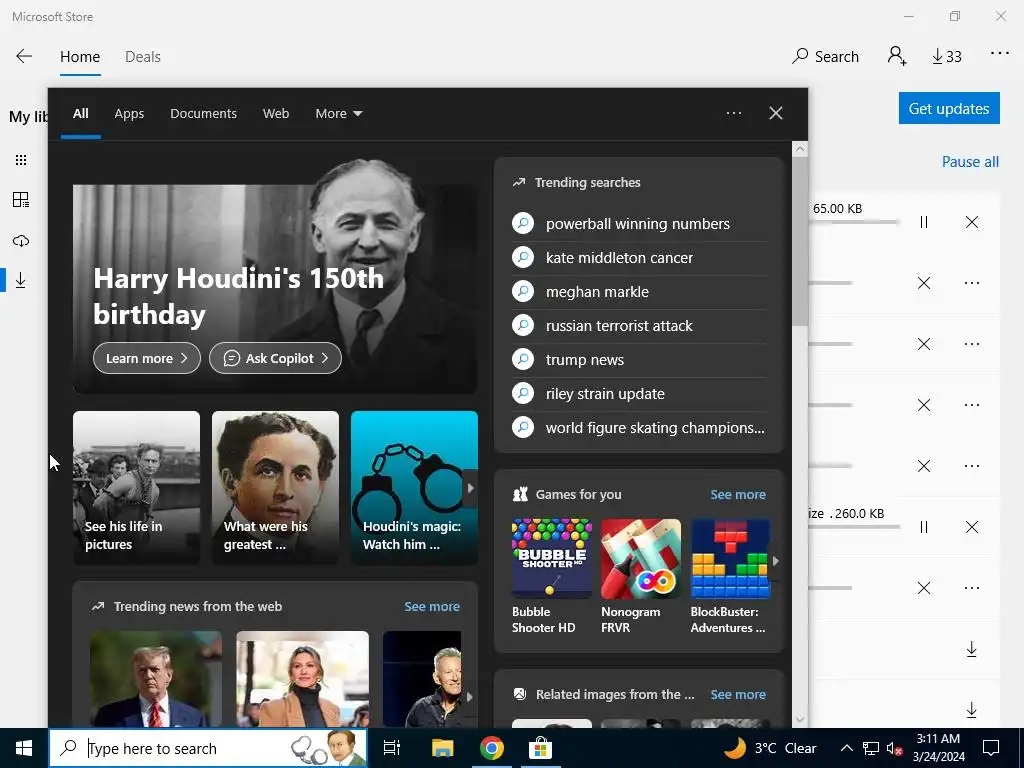Click Learn more about Houdini

[x=146, y=358]
